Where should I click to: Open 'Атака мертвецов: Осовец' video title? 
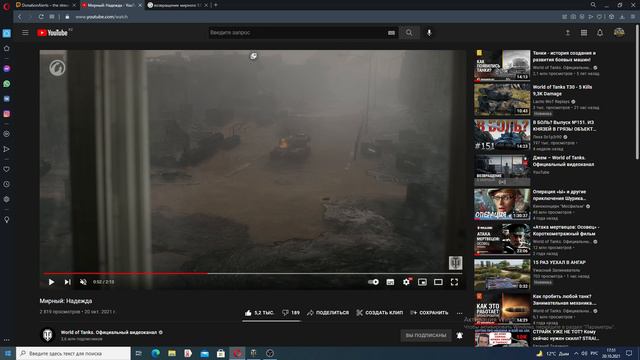[566, 230]
